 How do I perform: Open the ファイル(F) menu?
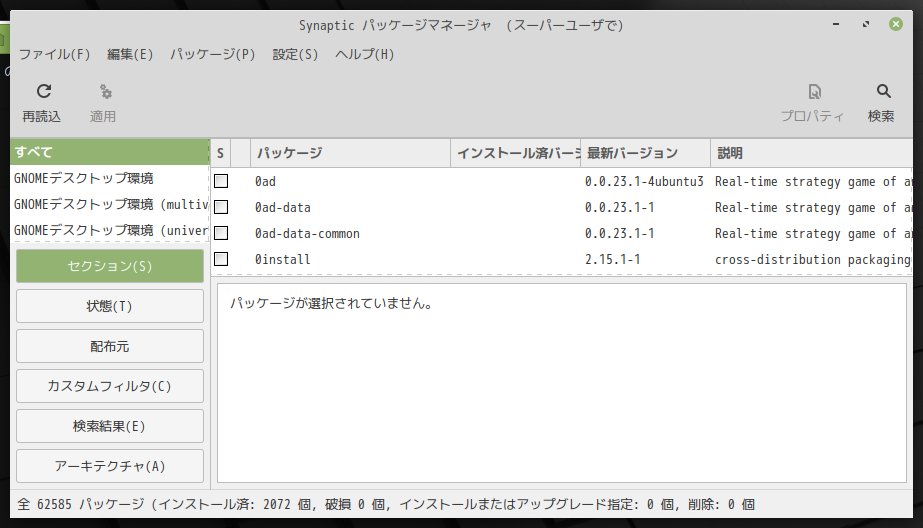55,54
